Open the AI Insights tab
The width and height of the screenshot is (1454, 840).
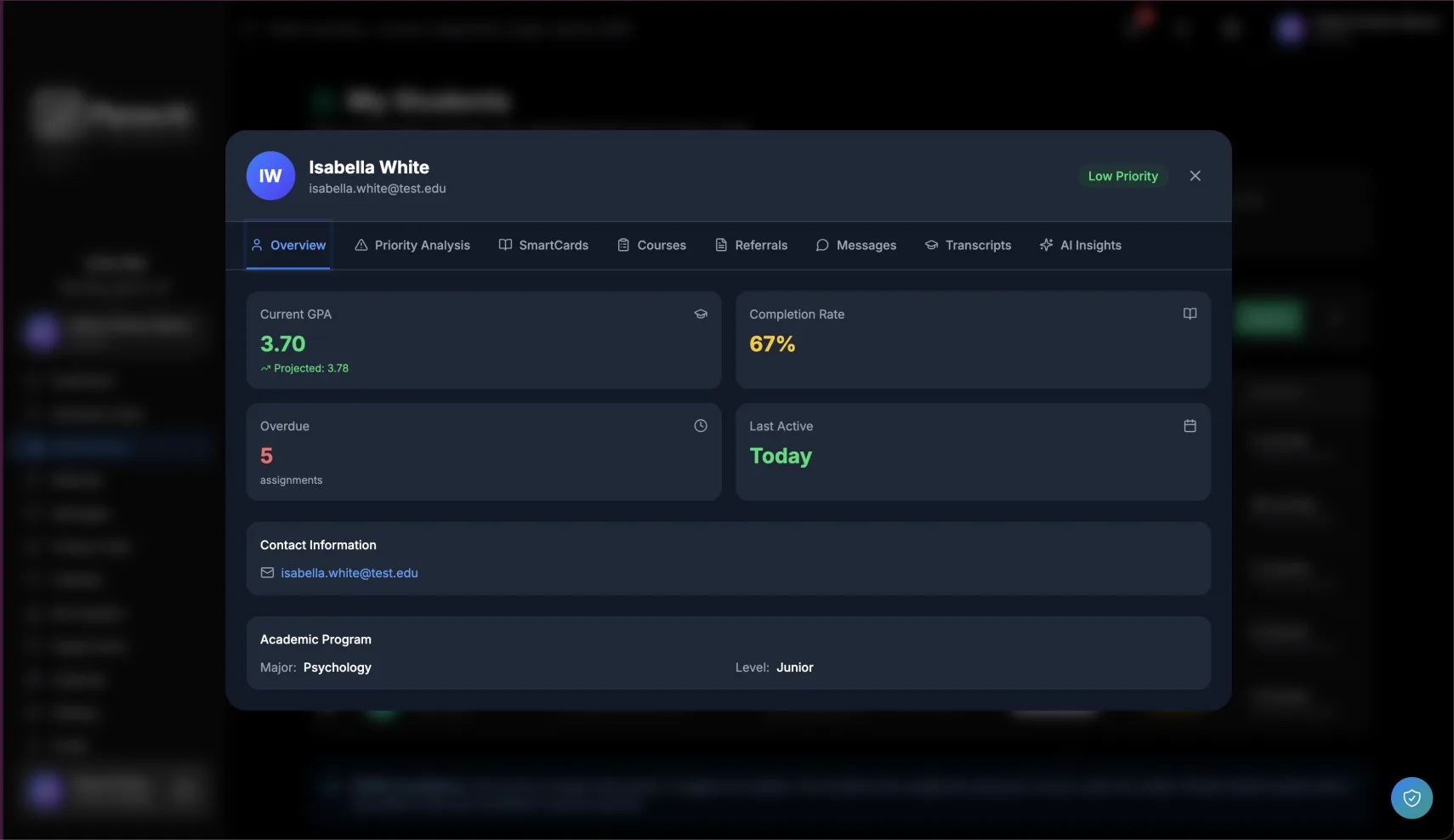point(1081,245)
